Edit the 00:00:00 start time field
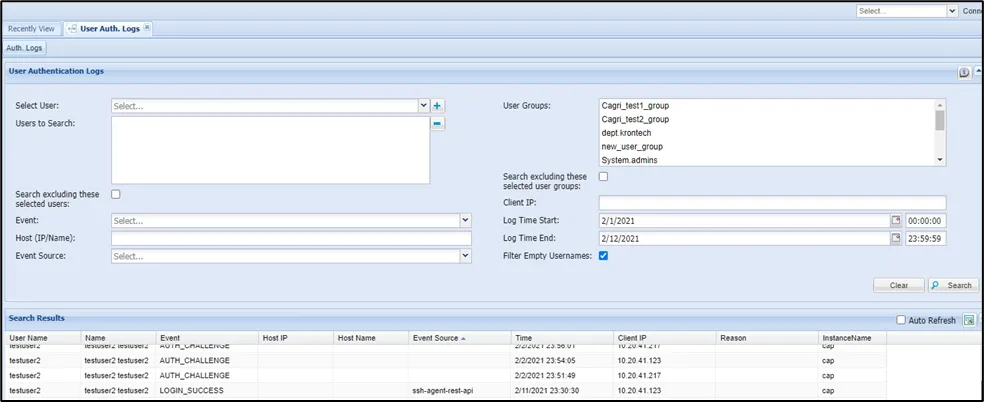984x402 pixels. 926,221
